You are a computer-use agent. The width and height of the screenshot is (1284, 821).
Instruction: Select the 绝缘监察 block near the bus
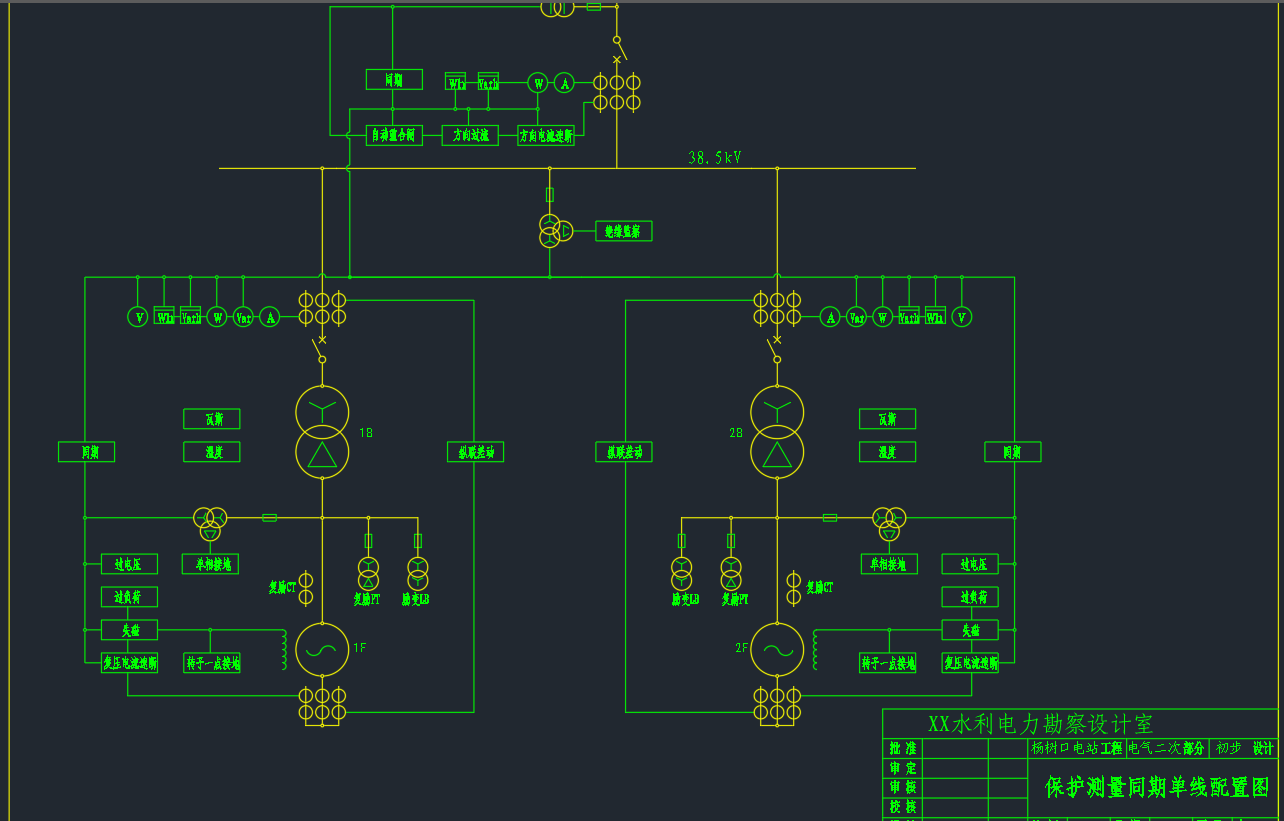tap(623, 231)
